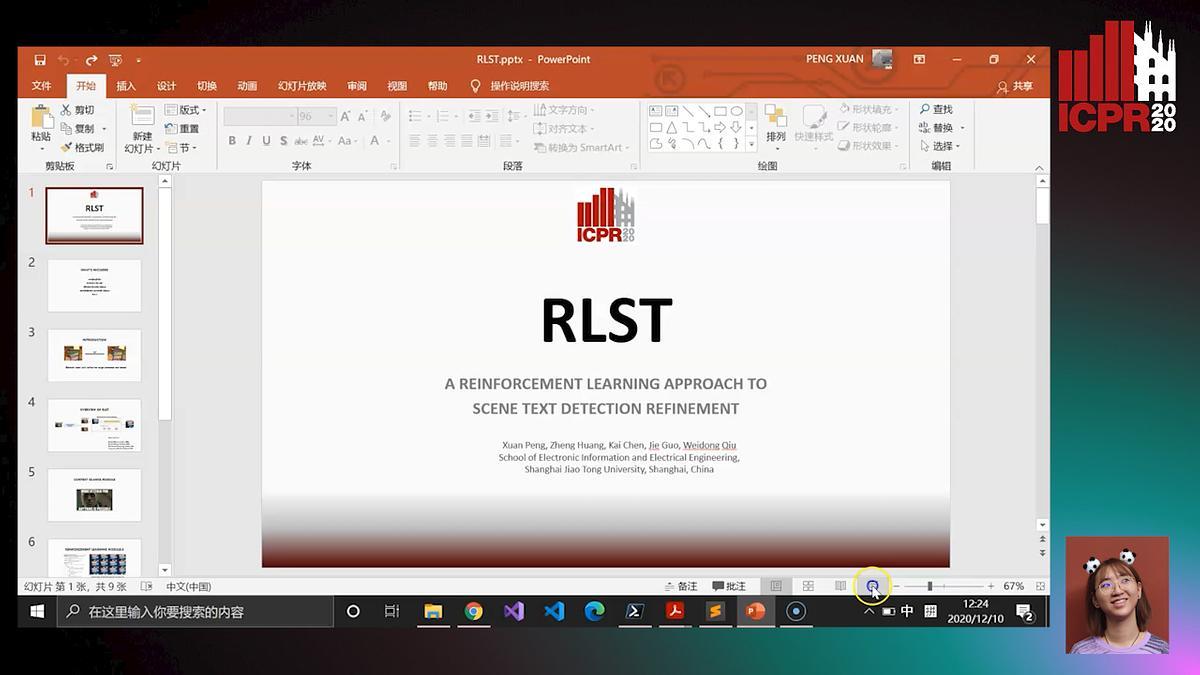The height and width of the screenshot is (675, 1200).
Task: Click the zoom slider in status bar
Action: tap(930, 586)
